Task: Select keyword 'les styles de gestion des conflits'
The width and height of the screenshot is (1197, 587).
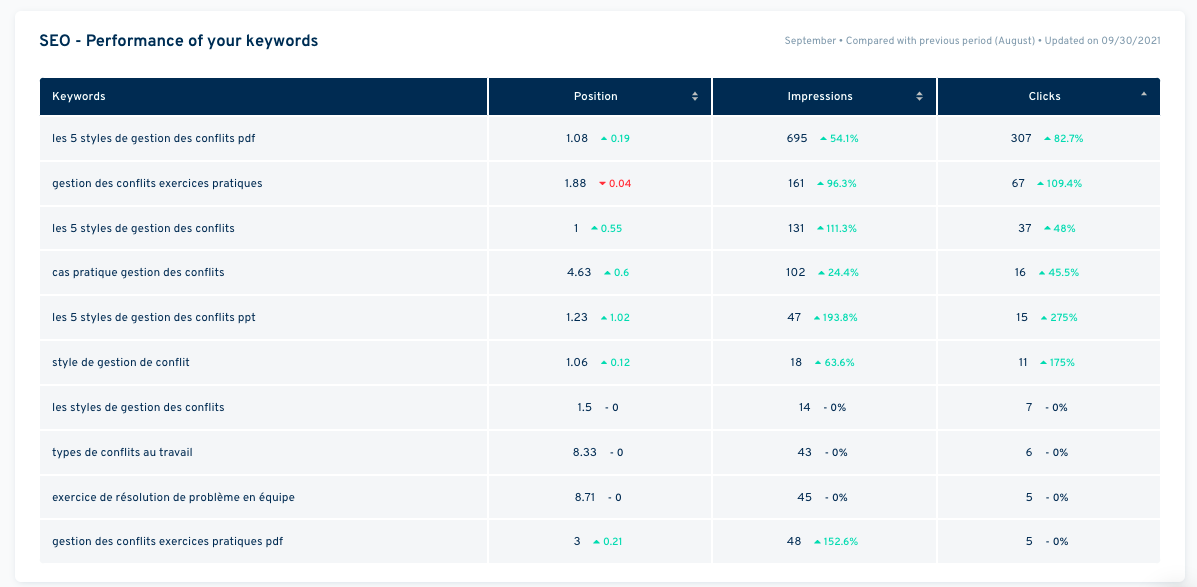Action: tap(138, 408)
